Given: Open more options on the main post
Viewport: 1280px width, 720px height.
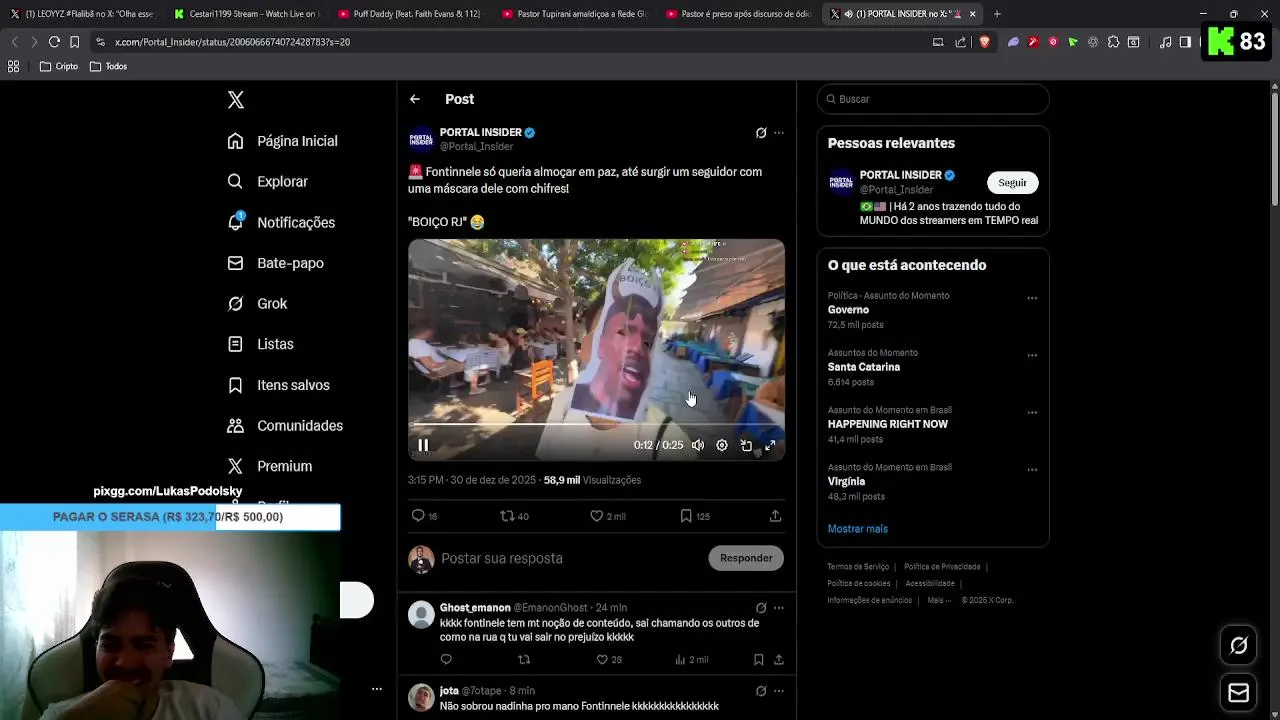Looking at the screenshot, I should [x=779, y=133].
